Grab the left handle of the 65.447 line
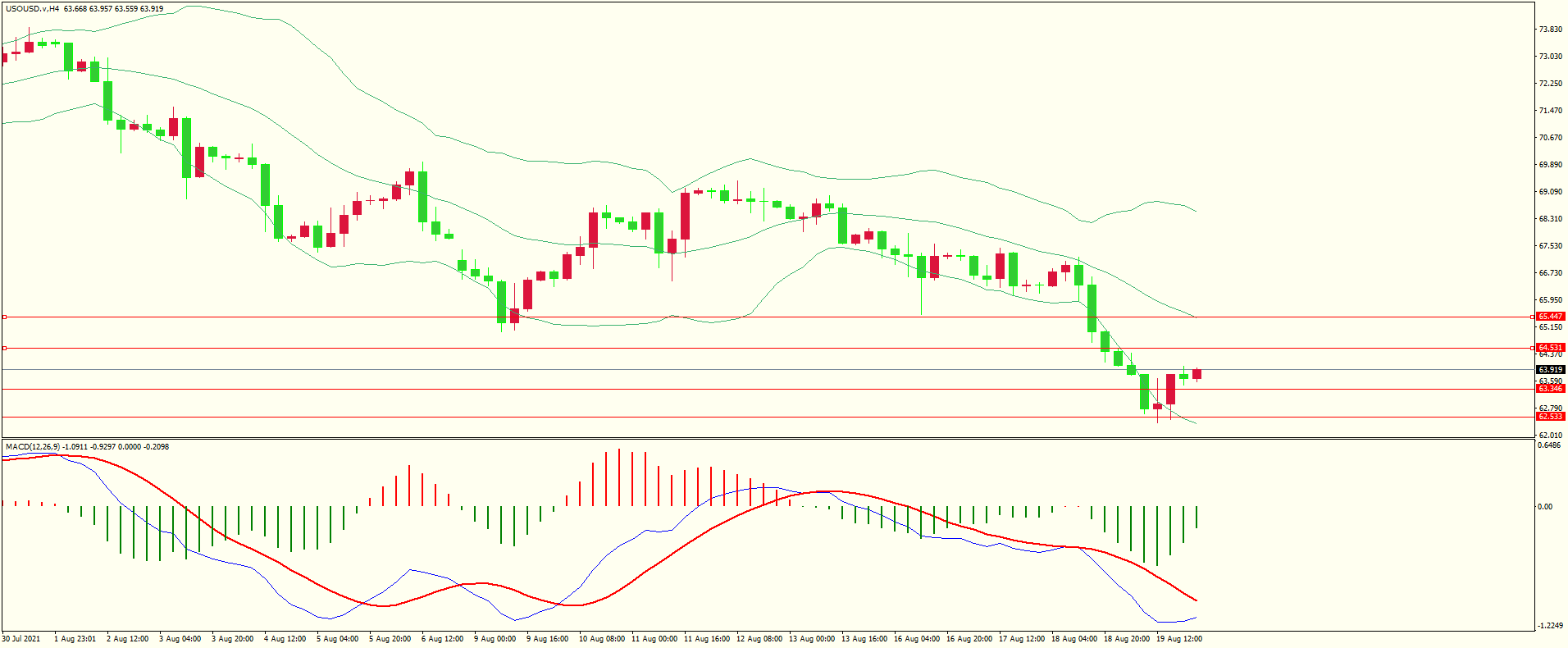Screen dimensions: 1568x648 coord(4,317)
